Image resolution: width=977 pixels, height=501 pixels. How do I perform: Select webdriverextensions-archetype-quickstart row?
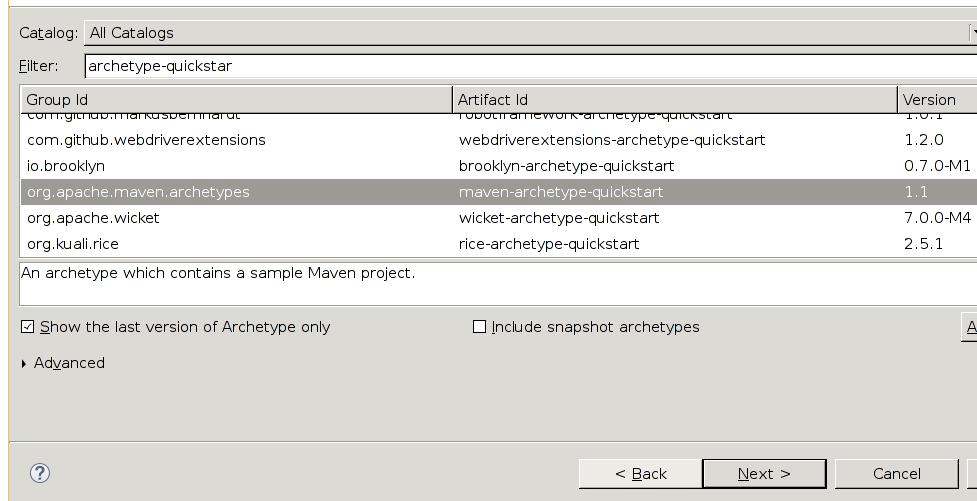click(611, 140)
